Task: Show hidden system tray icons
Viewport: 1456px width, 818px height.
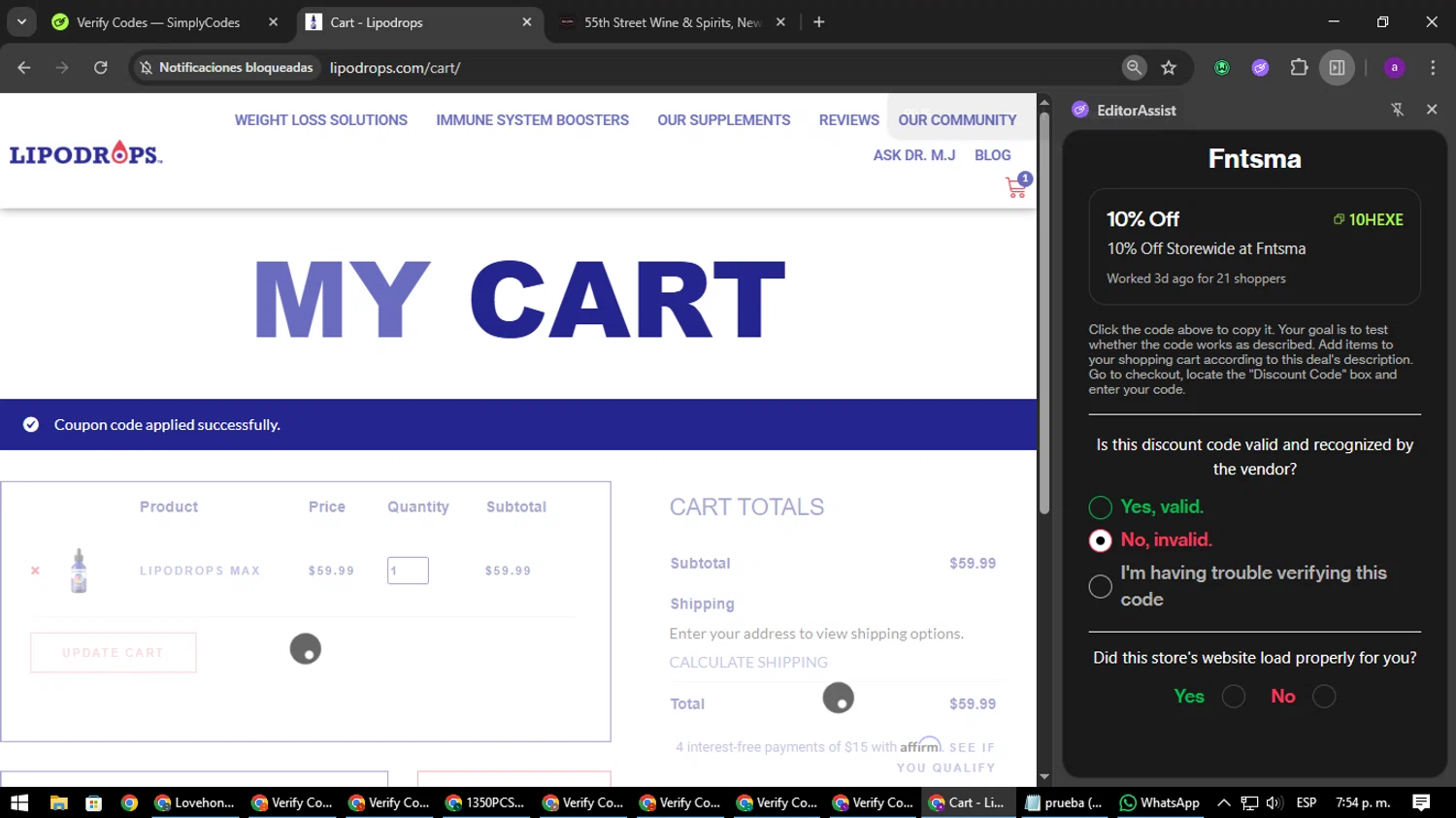Action: (x=1224, y=802)
